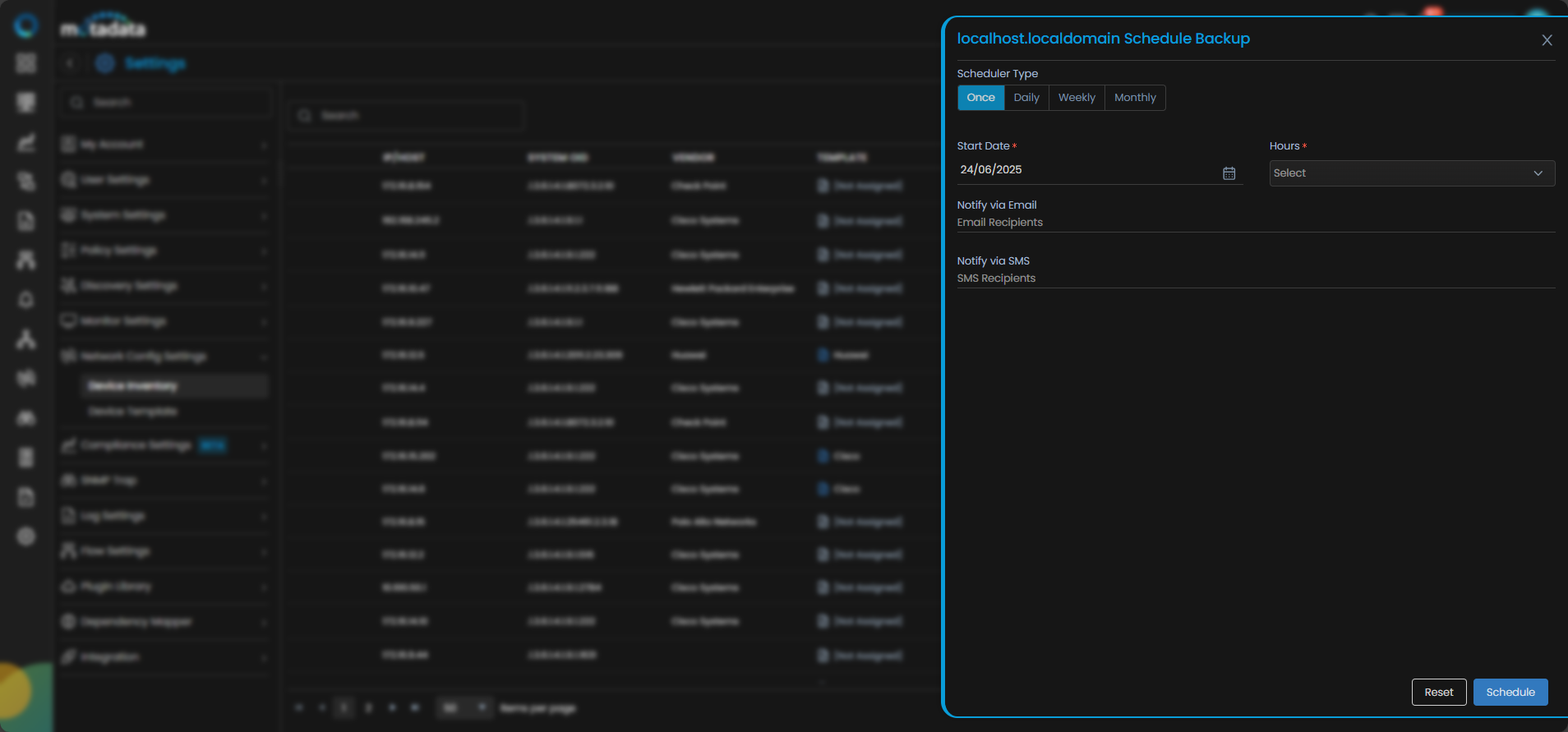Switch scheduler type to Daily
Screen dimensions: 1568x732
point(1026,98)
